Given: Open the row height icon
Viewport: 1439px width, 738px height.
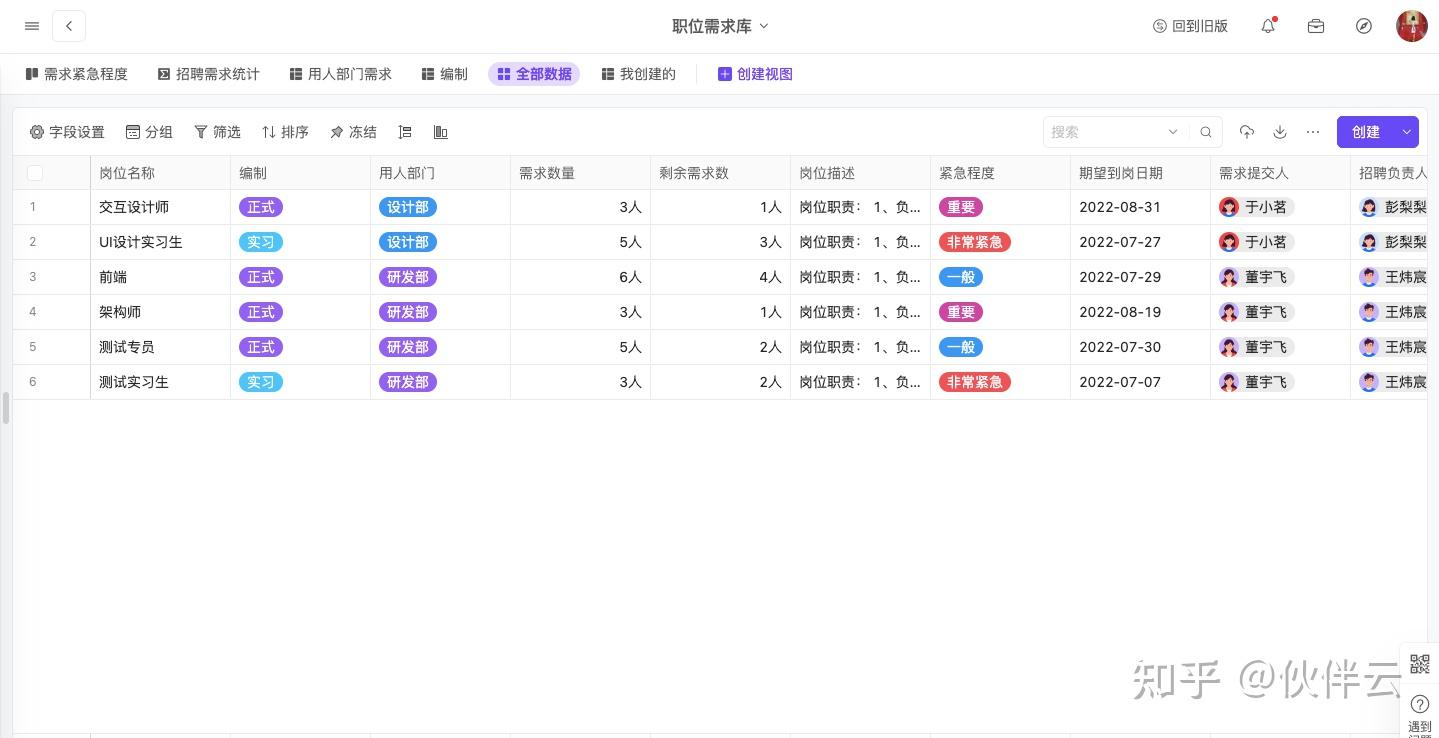Looking at the screenshot, I should tap(405, 132).
